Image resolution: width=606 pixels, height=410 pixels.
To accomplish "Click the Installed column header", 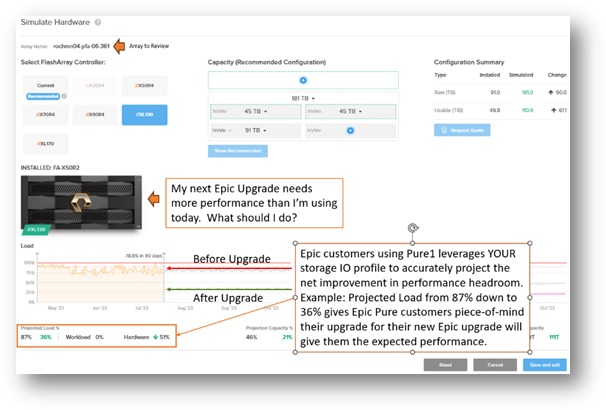I will (x=490, y=75).
